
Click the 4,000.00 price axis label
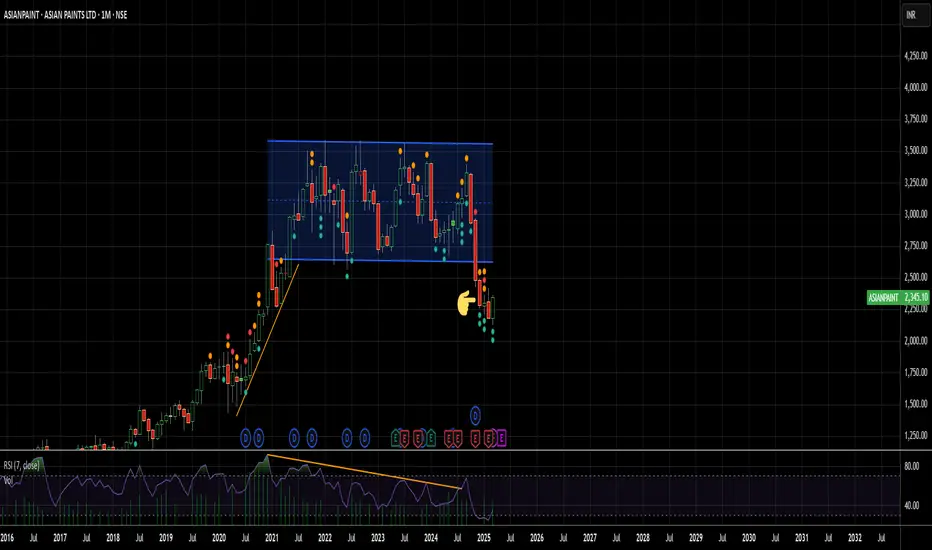tap(915, 87)
